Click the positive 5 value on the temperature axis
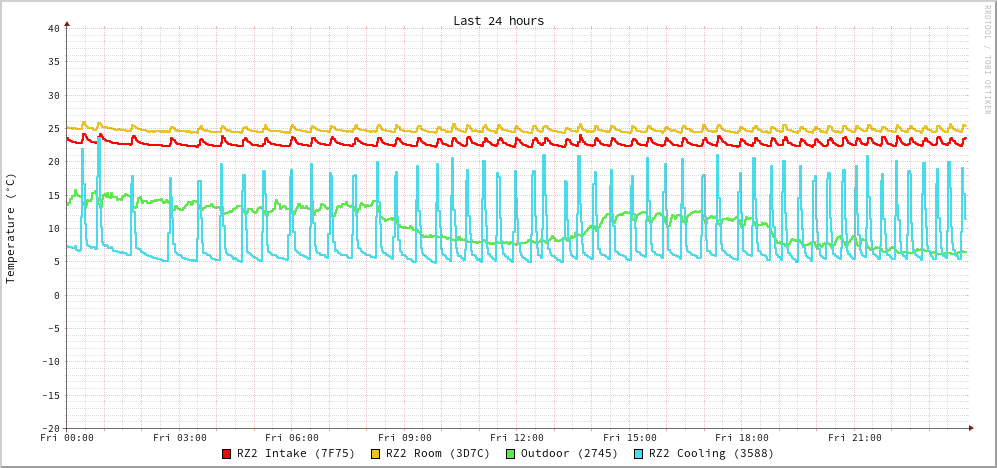 tap(57, 261)
